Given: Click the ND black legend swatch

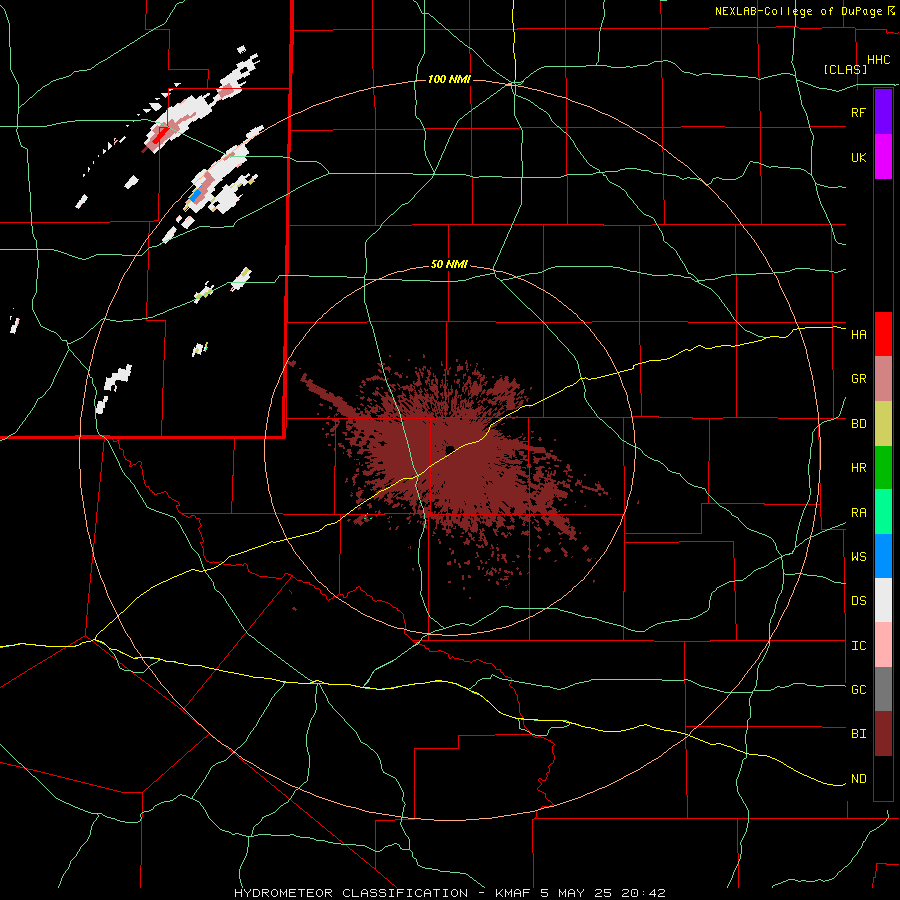Looking at the screenshot, I should tap(883, 778).
